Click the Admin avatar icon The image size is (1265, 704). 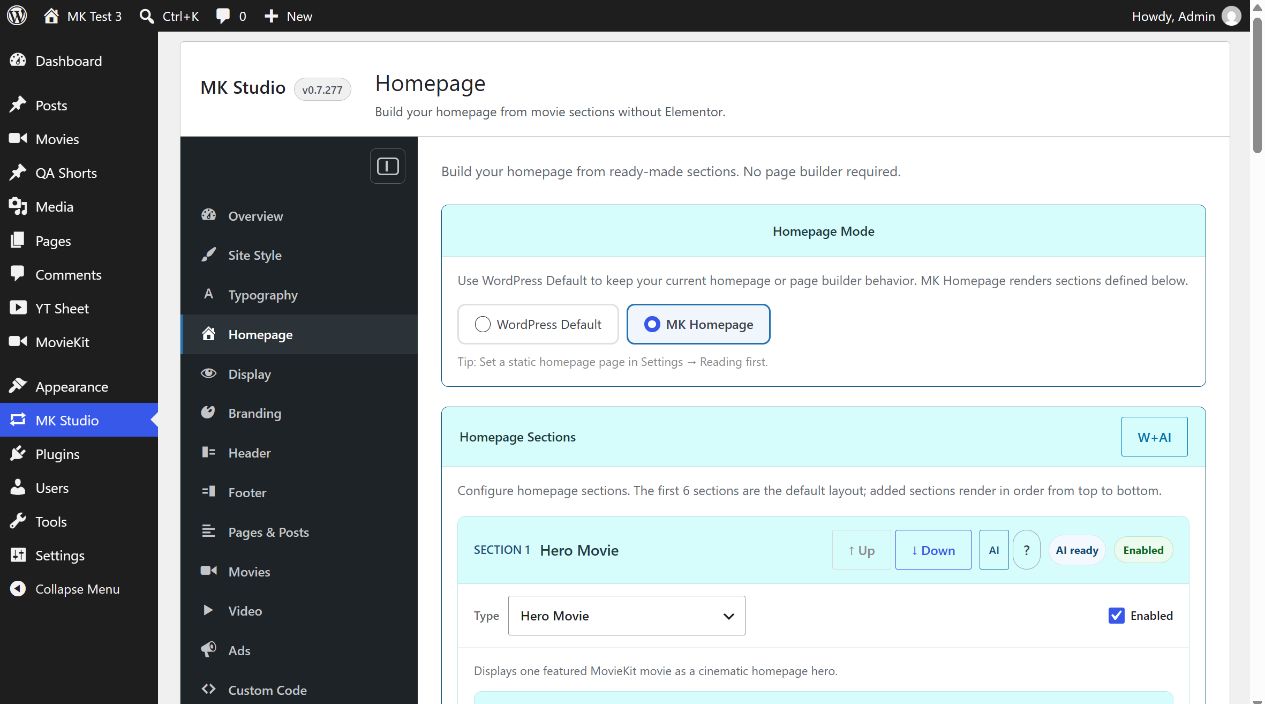coord(1232,16)
